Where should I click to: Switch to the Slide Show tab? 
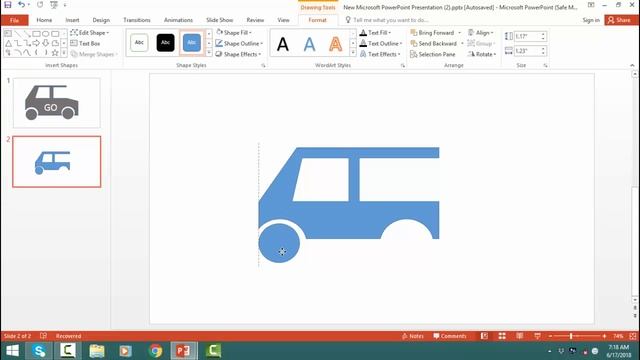220,20
